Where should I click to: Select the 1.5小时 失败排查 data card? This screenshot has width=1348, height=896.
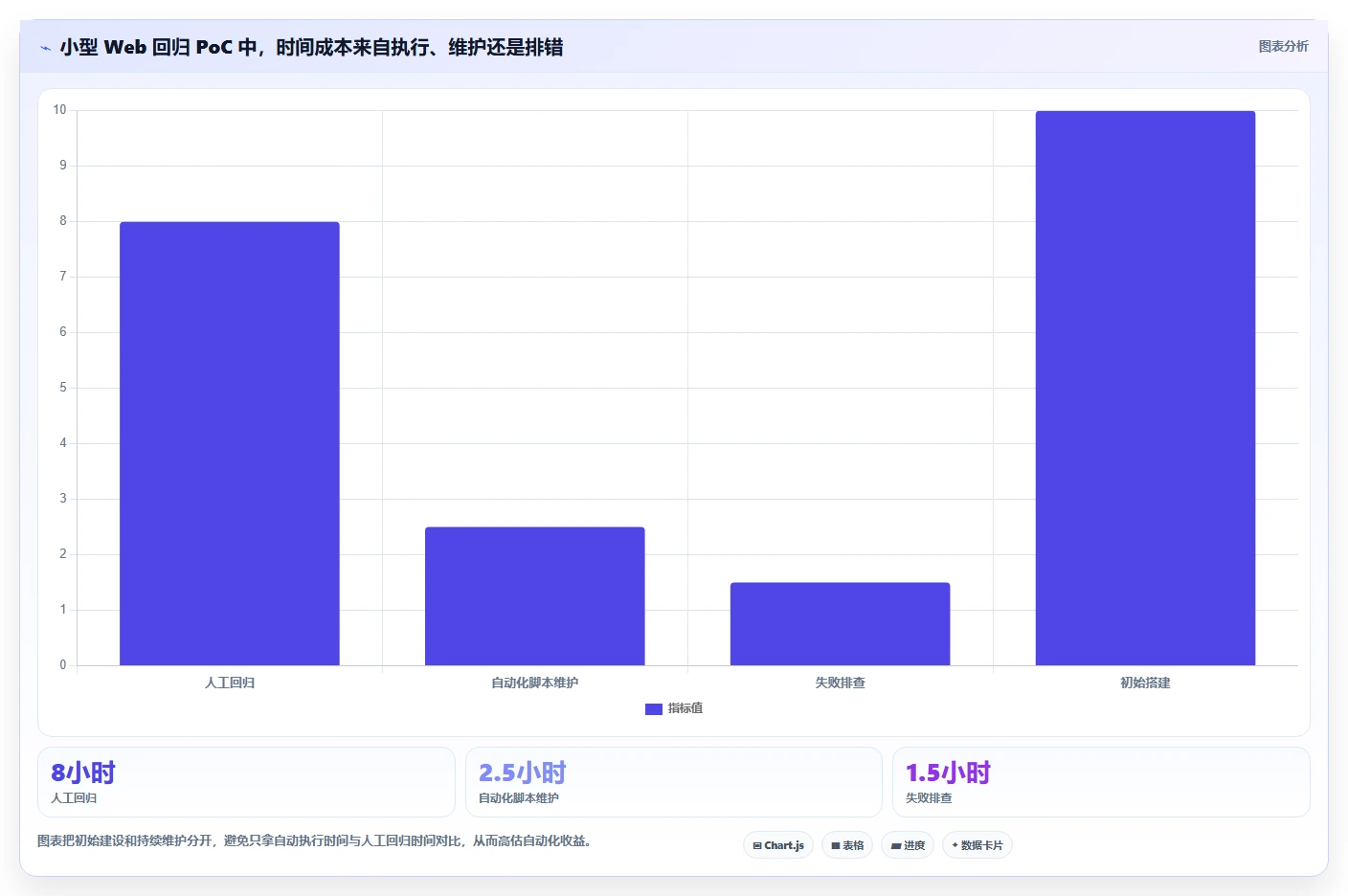coord(1101,782)
